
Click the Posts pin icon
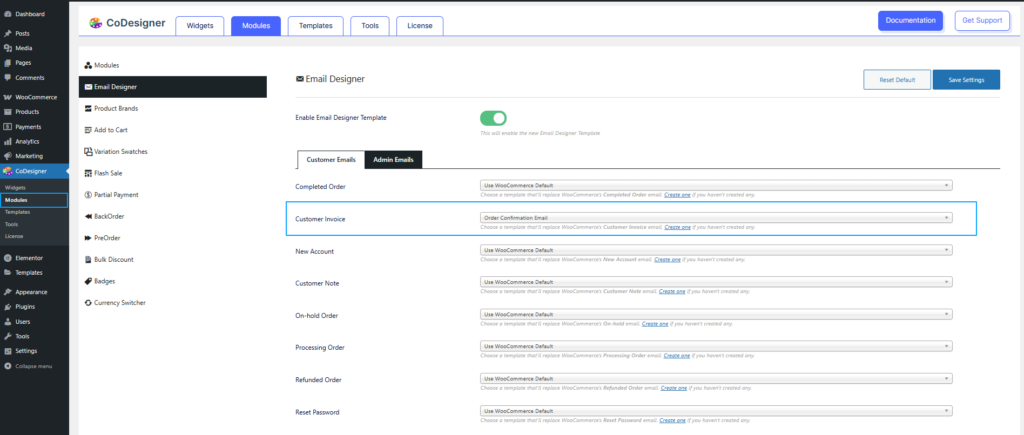7,33
